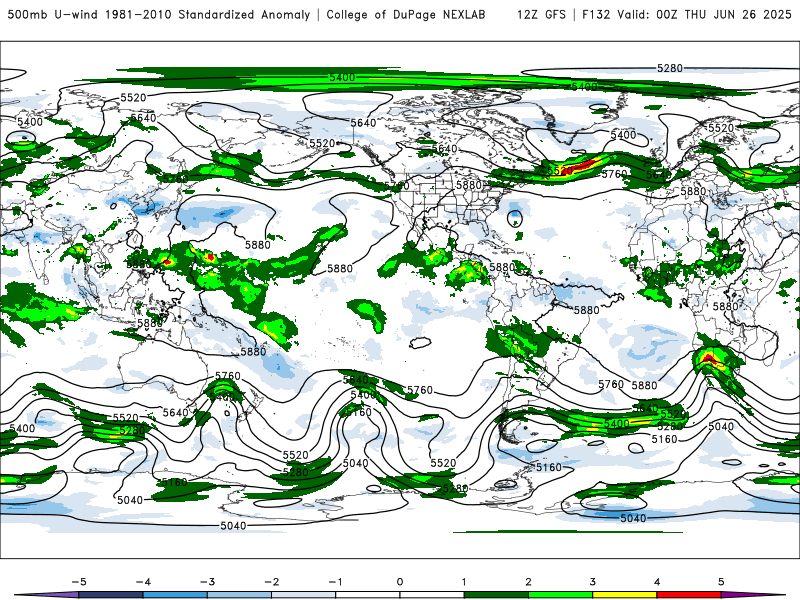Click the '−5' colorbar tick label
This screenshot has height=600, width=800.
click(79, 582)
